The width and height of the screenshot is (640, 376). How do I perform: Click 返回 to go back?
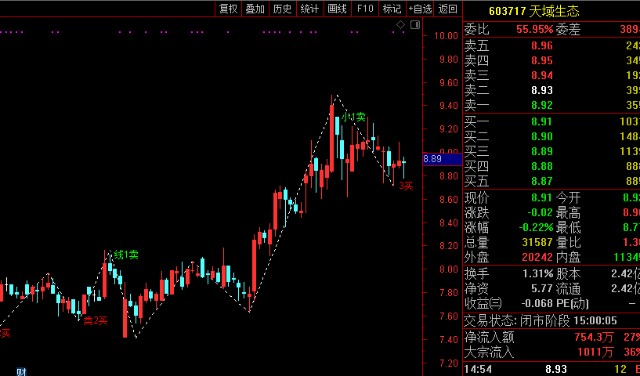coord(448,9)
